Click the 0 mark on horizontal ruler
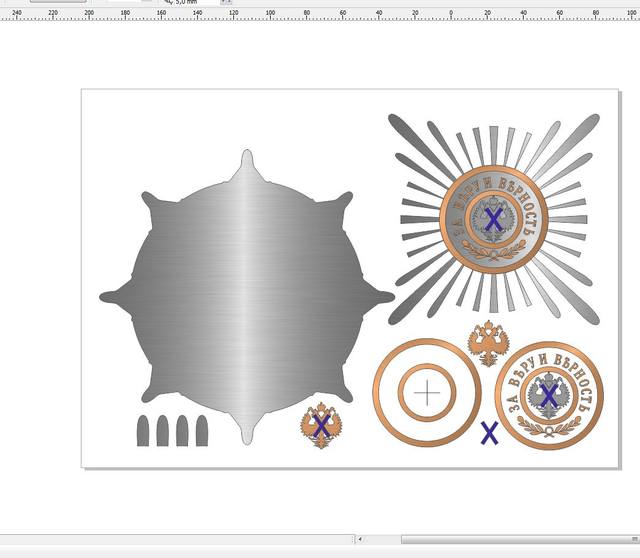Viewport: 640px width, 558px height. 451,13
